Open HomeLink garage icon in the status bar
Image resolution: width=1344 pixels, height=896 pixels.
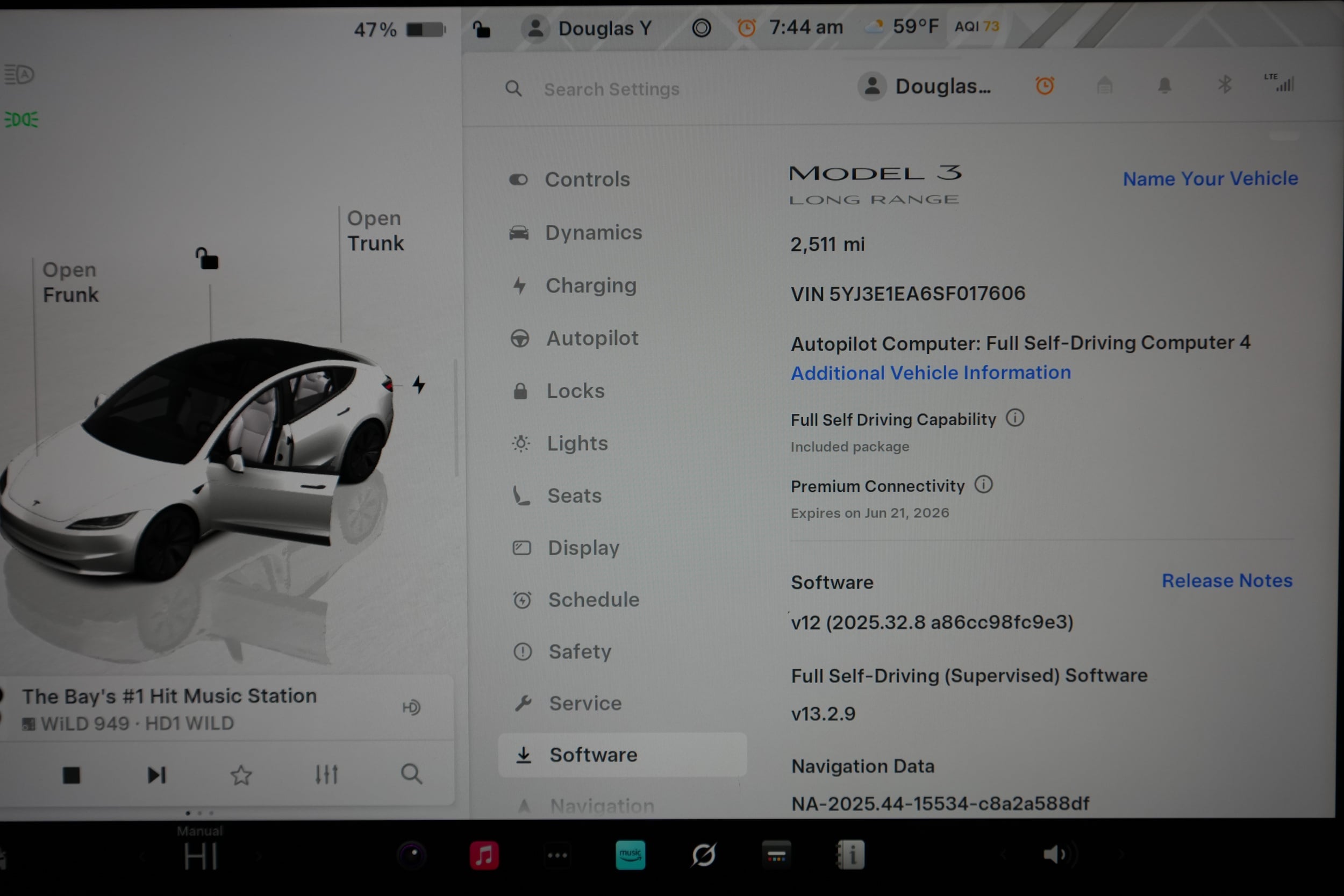click(1104, 85)
